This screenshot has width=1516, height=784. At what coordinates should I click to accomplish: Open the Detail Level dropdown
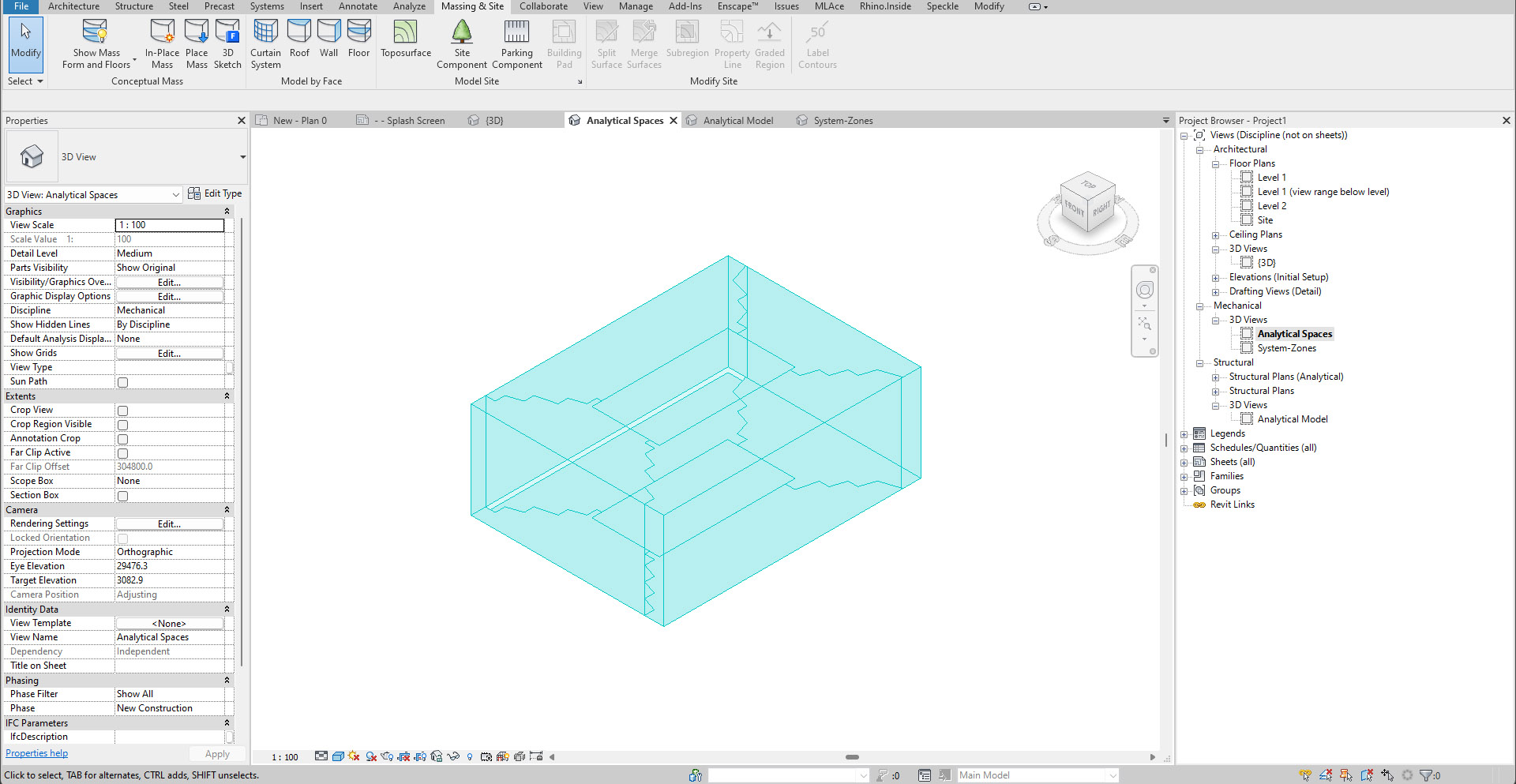click(170, 253)
